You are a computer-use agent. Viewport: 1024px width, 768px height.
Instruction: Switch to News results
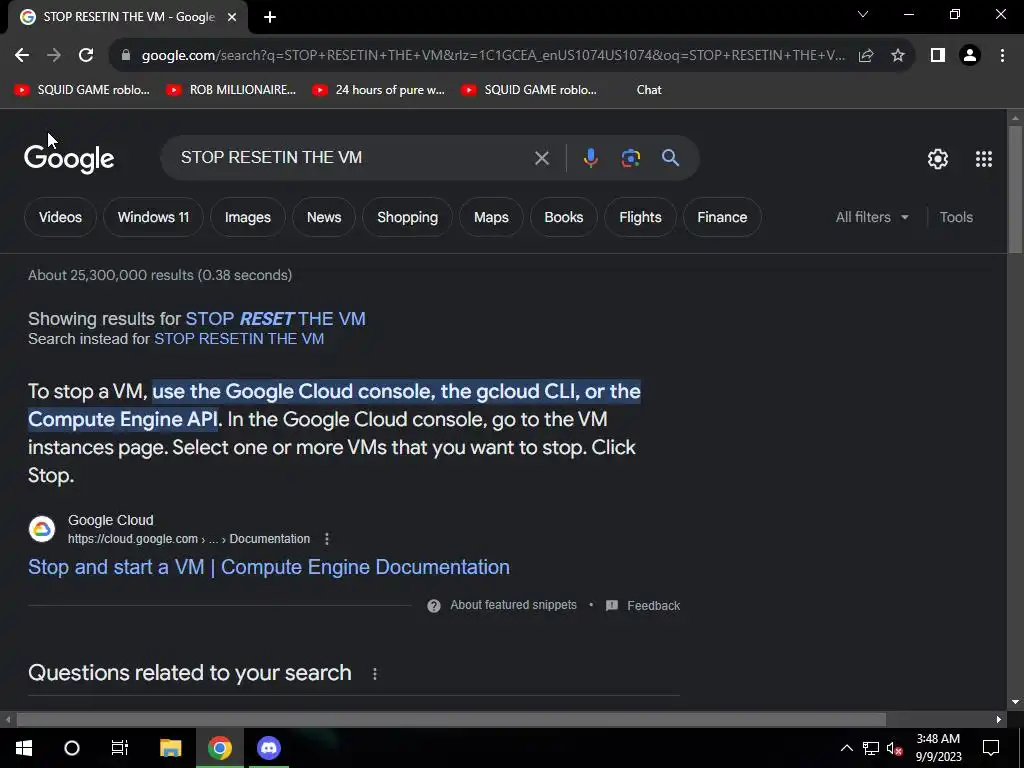tap(324, 217)
